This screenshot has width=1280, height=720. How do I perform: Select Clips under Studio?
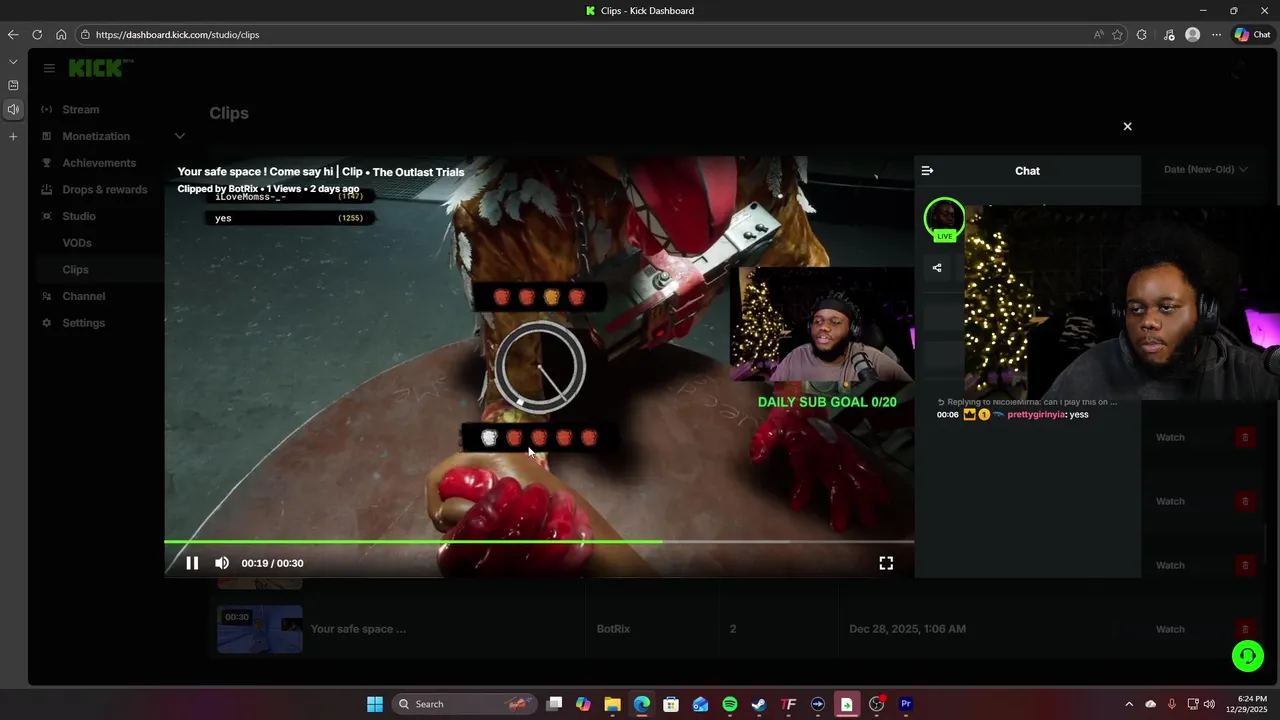(x=76, y=269)
